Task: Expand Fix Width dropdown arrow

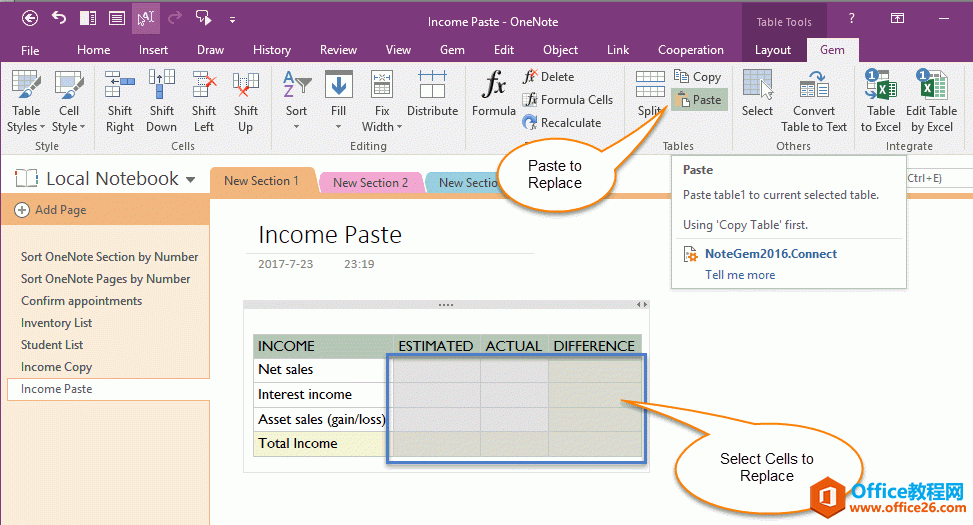Action: pos(399,127)
